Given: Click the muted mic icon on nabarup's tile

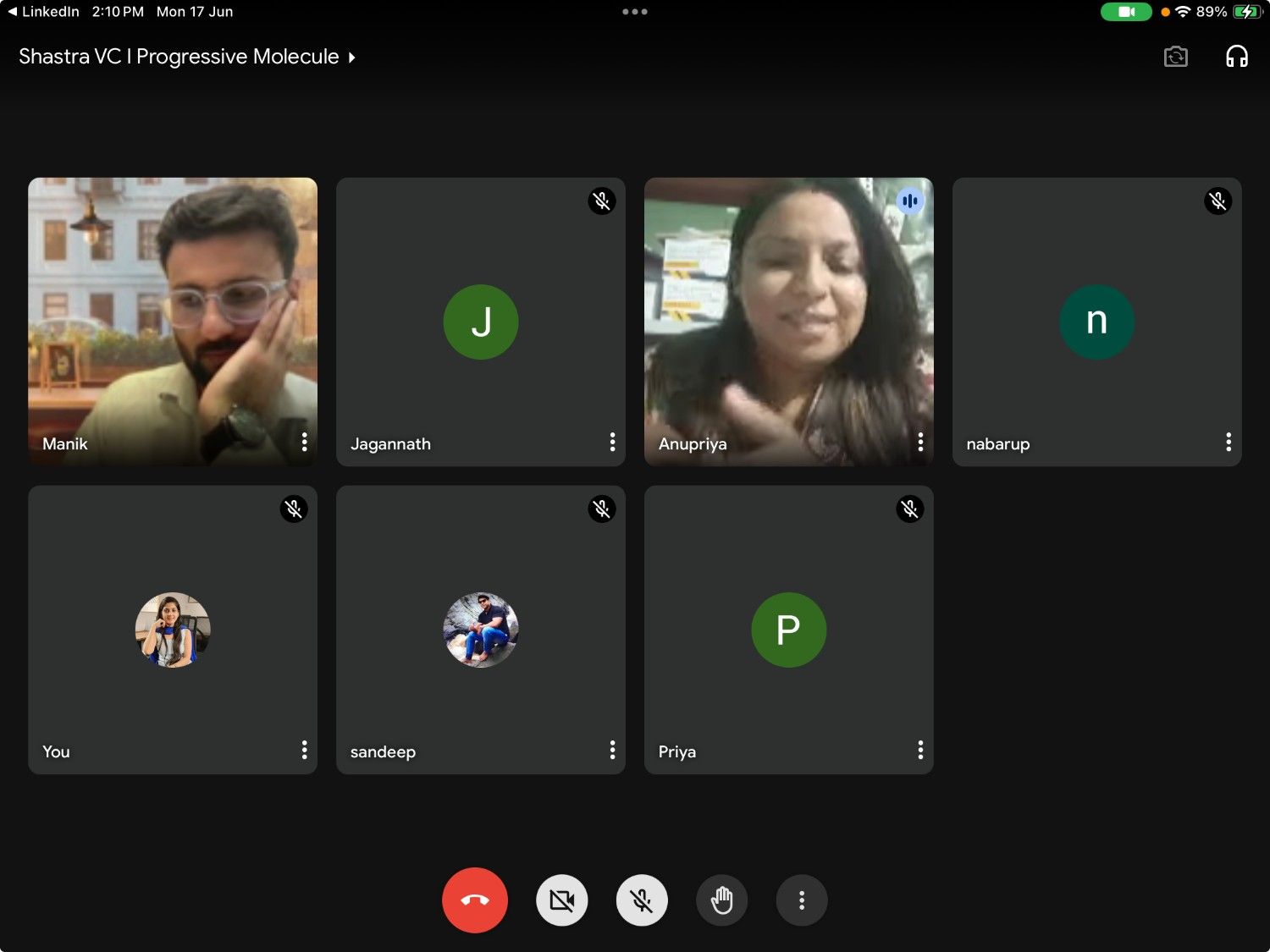Looking at the screenshot, I should click(x=1218, y=201).
